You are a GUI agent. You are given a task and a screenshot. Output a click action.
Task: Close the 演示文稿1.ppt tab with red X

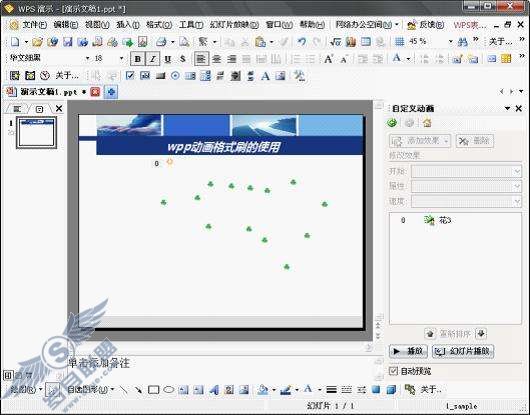pos(95,92)
